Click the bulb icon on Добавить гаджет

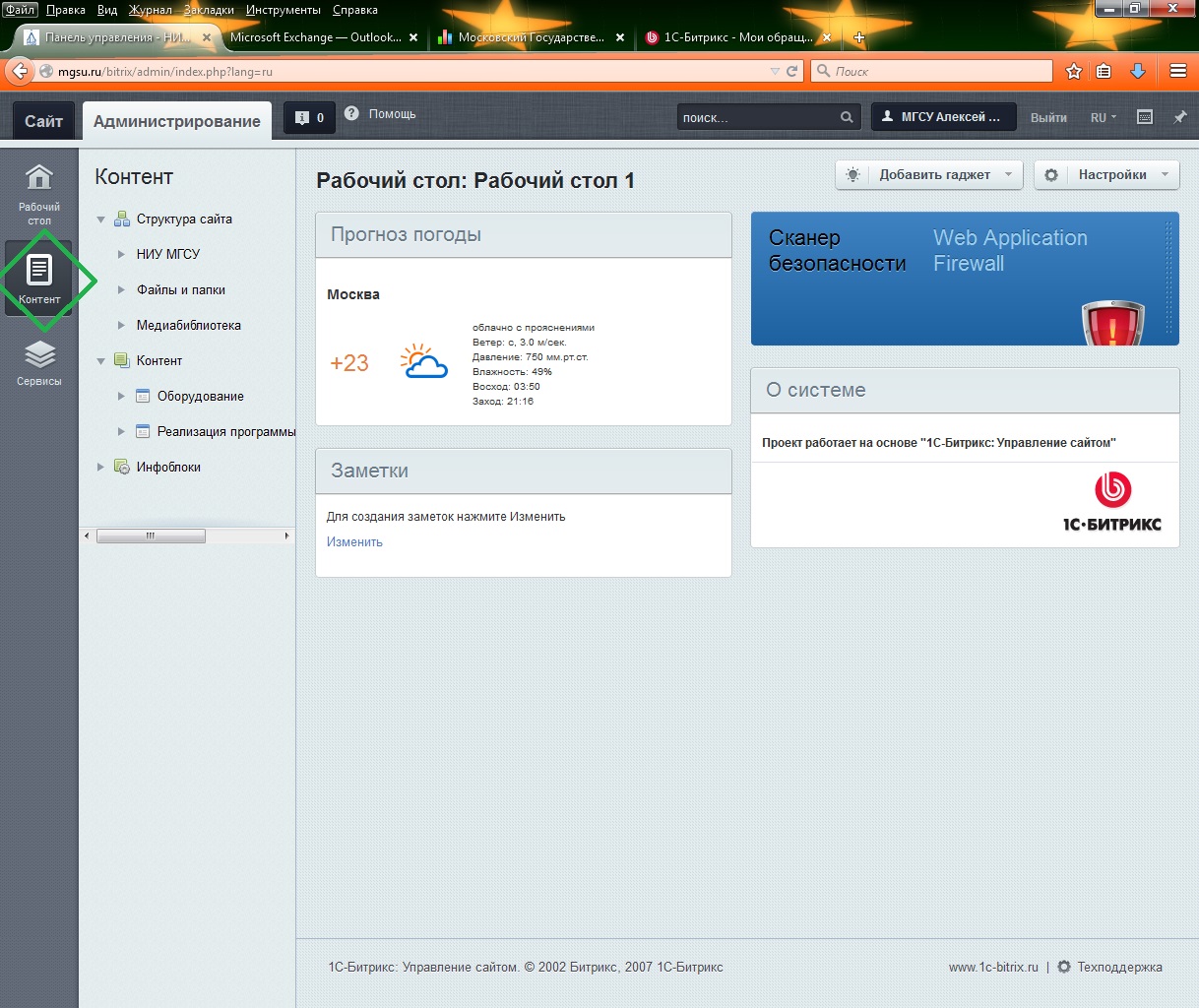(852, 174)
